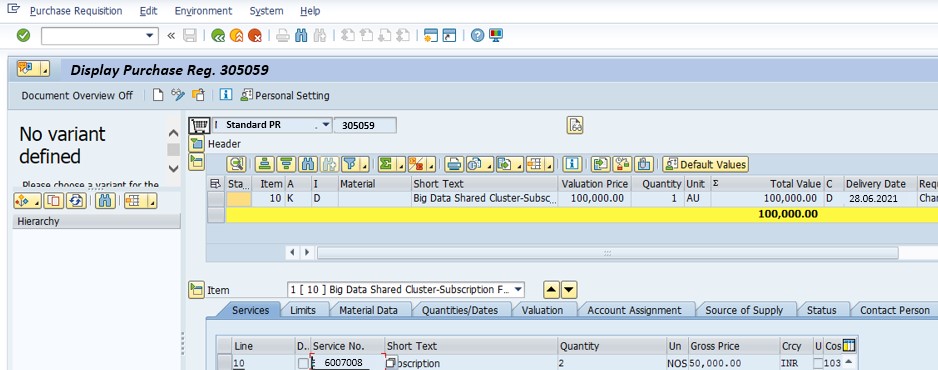The image size is (938, 370).
Task: Open the System menu
Action: pyautogui.click(x=267, y=11)
